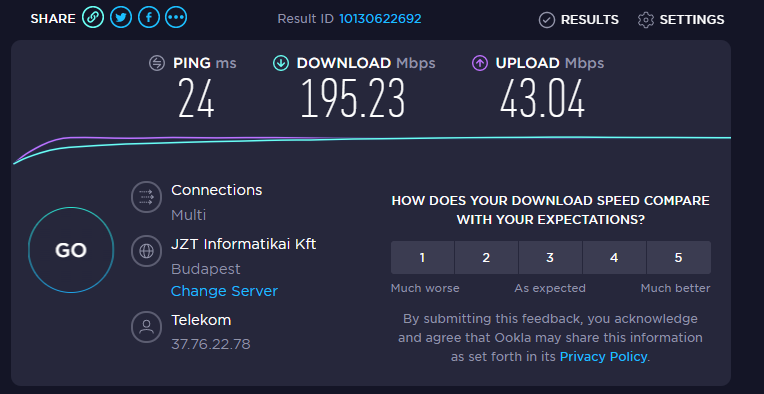Click the ping latency icon

[157, 63]
